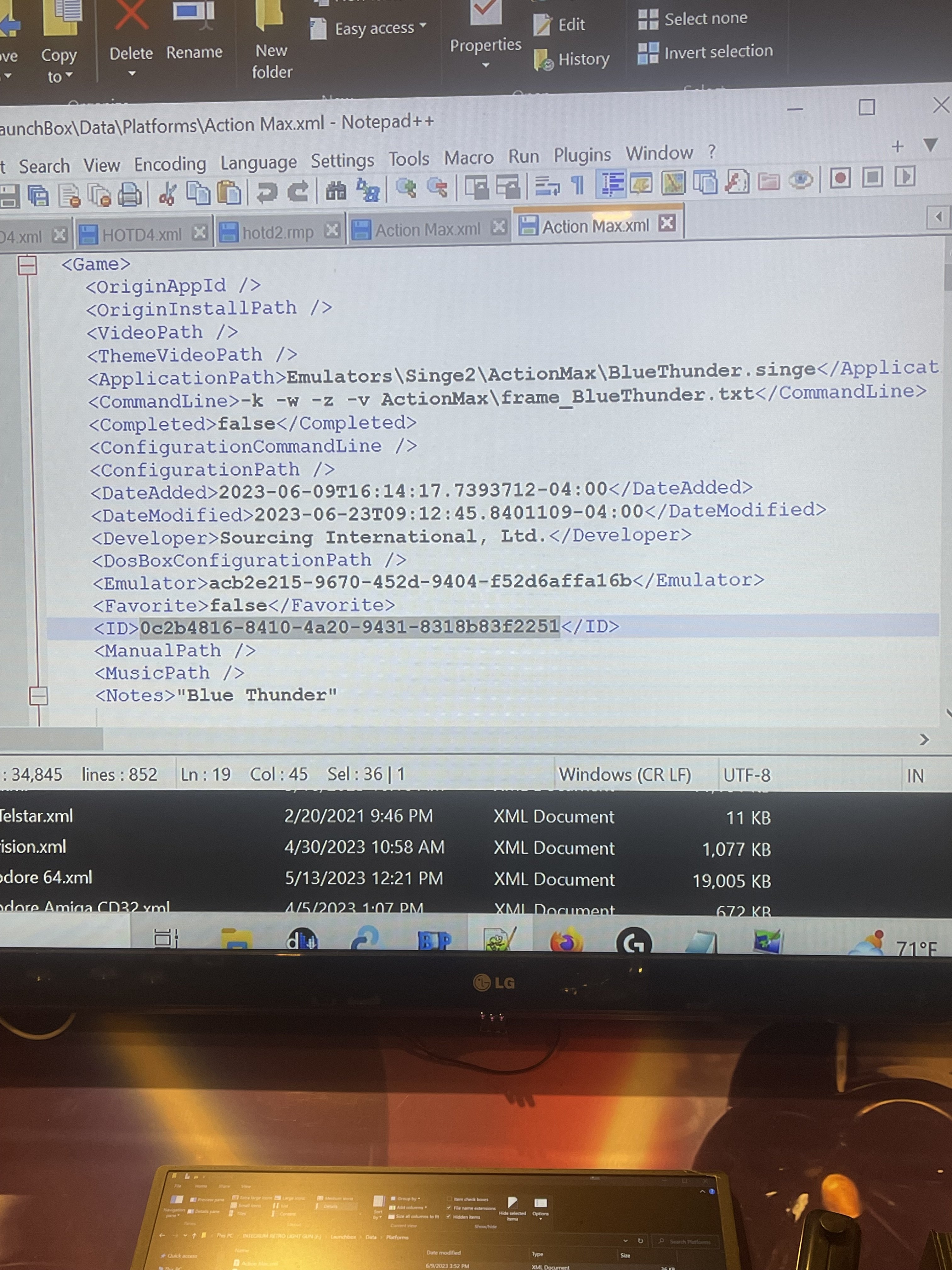This screenshot has width=952, height=1270.
Task: Collapse the Notes fold marker
Action: [38, 696]
